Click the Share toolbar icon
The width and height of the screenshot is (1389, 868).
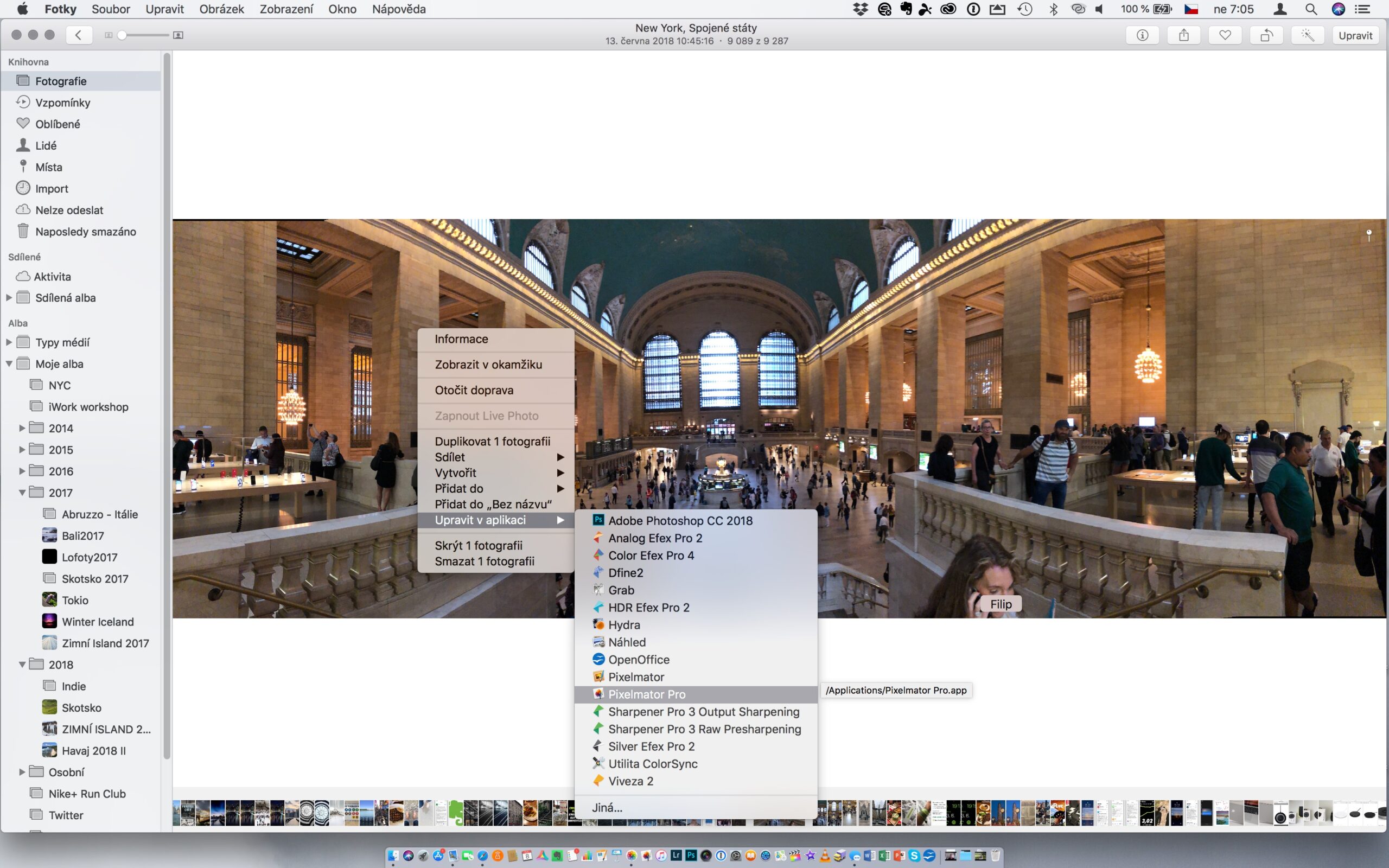point(1183,35)
